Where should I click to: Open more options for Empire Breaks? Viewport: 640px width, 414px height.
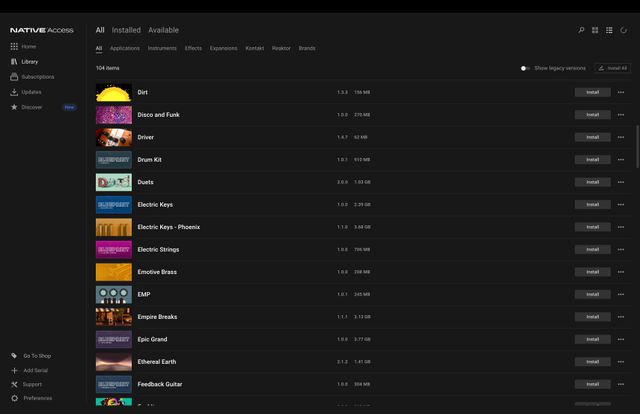[621, 317]
